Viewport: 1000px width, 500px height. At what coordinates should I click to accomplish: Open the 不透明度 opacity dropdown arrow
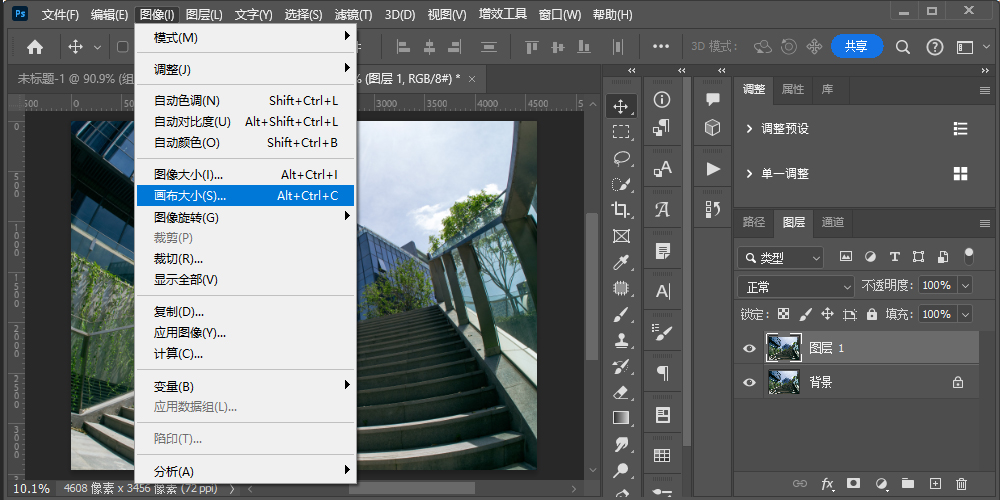tap(965, 286)
